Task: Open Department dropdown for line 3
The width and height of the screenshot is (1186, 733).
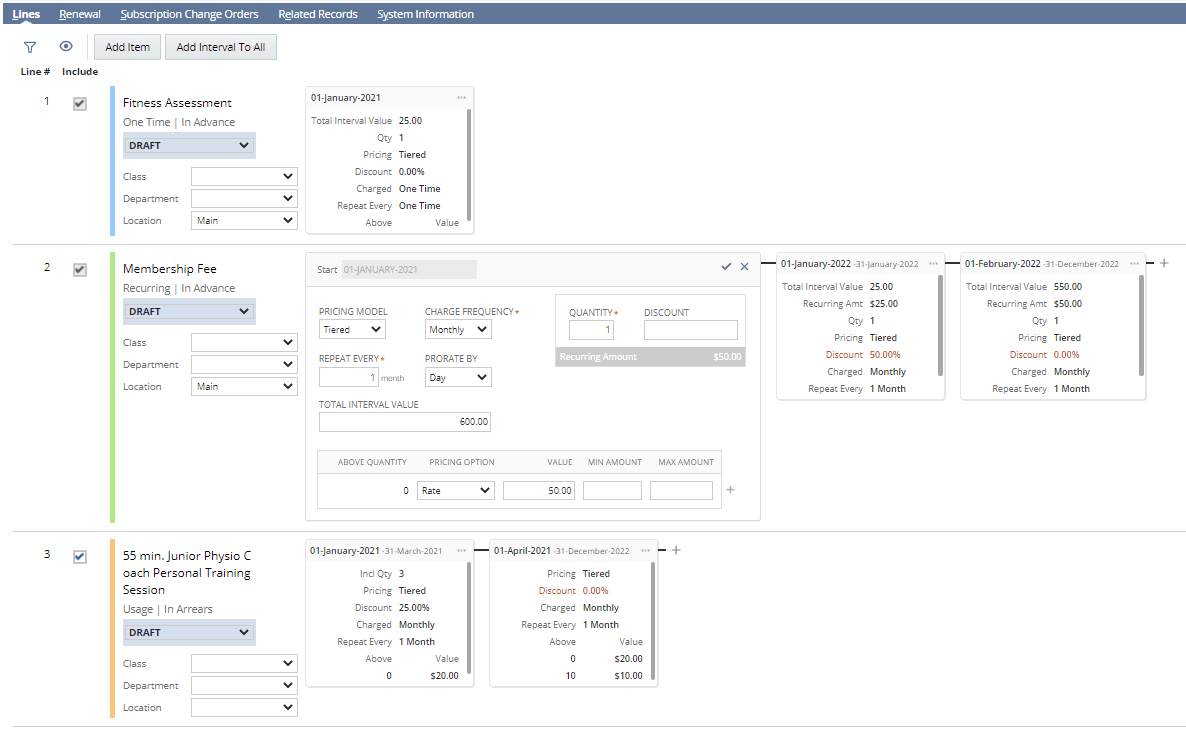Action: click(244, 685)
